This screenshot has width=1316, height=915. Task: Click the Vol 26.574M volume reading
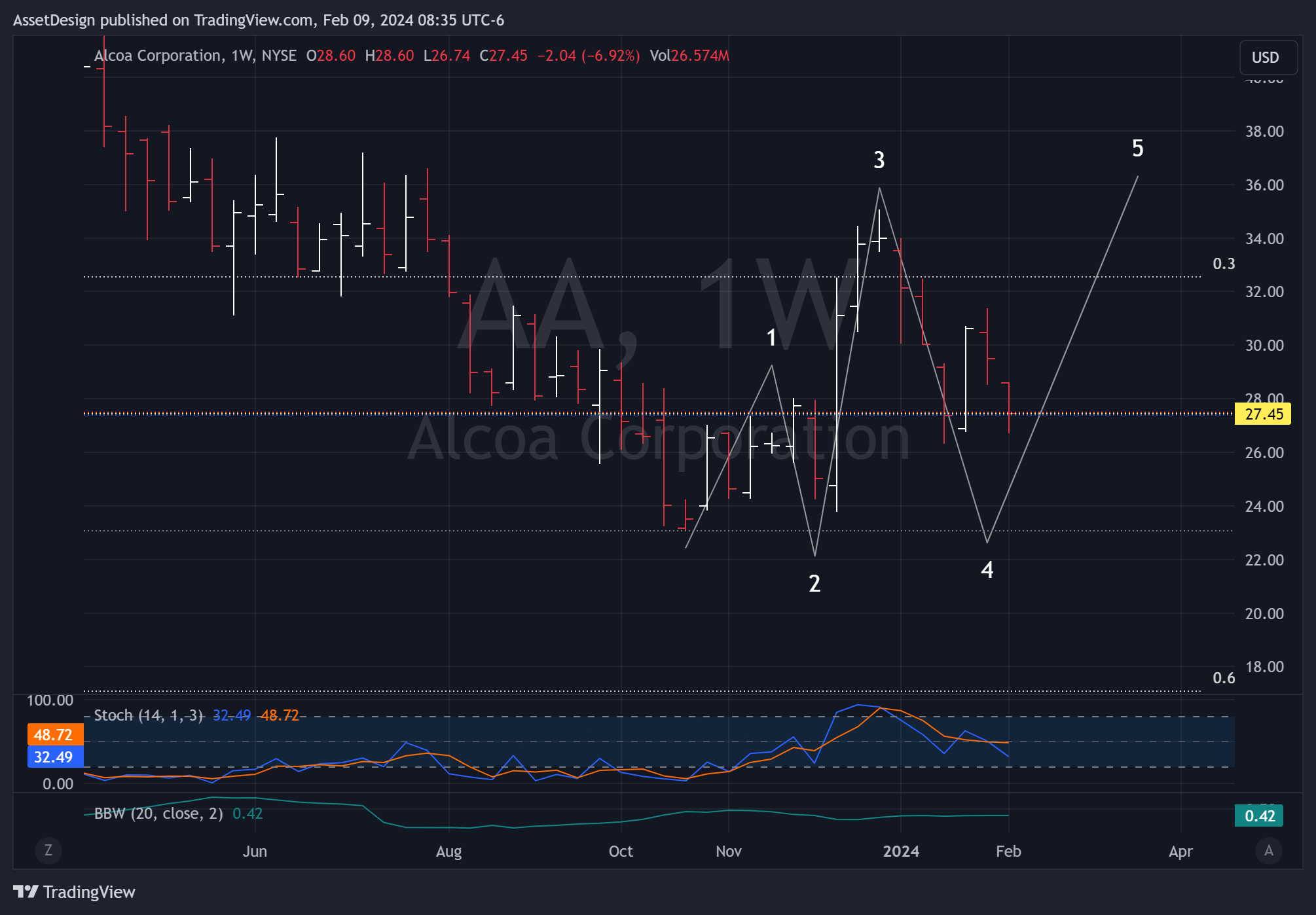[x=689, y=56]
